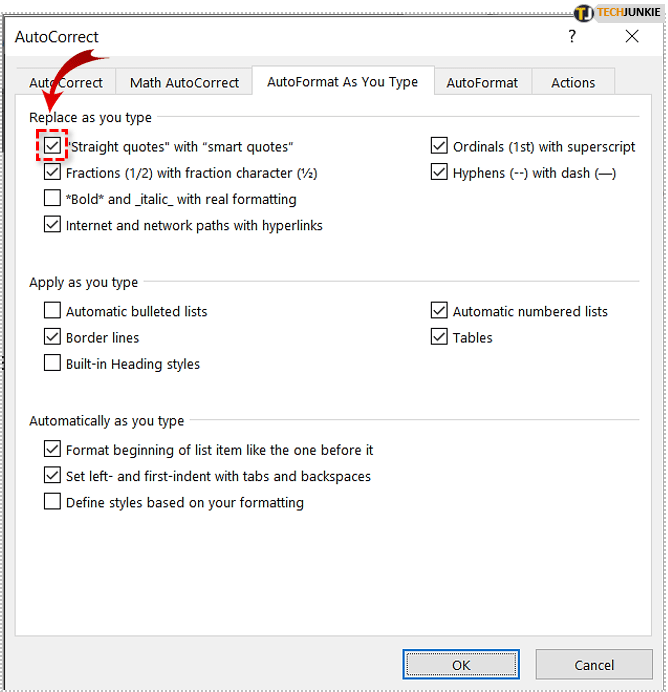Image resolution: width=668 pixels, height=692 pixels.
Task: Open the Math AutoCorrect tab
Action: [184, 83]
